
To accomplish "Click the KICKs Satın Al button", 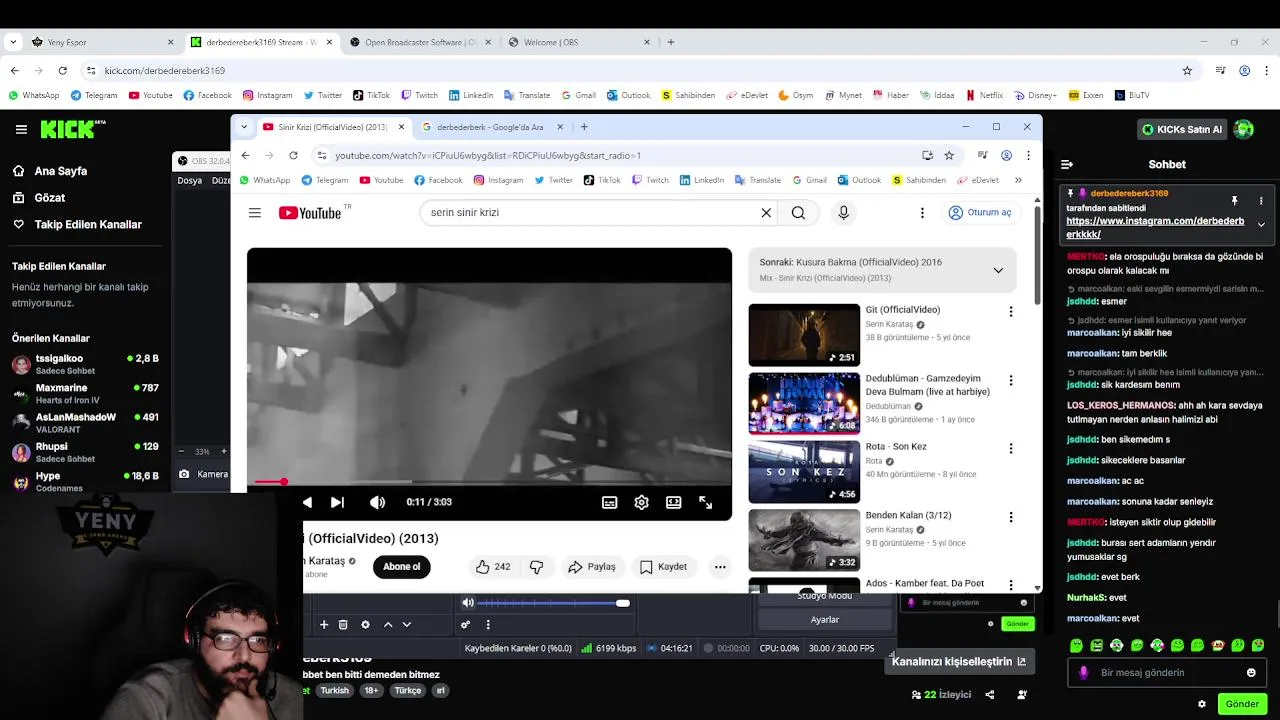I will click(1182, 129).
